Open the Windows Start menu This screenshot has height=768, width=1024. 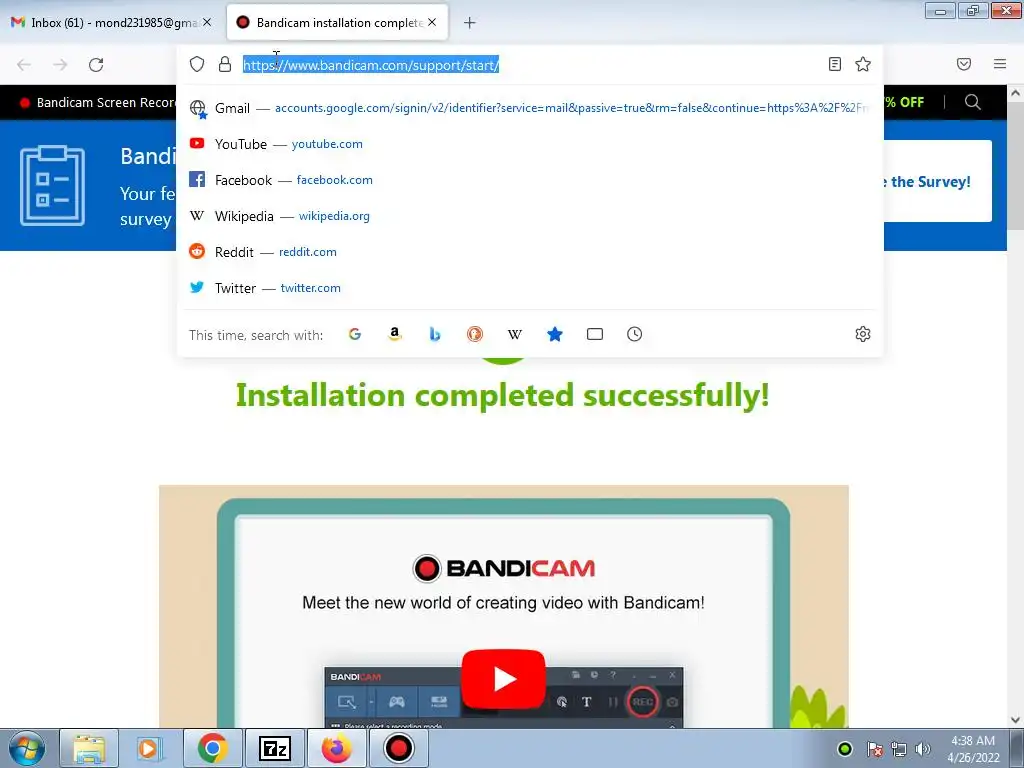click(x=27, y=748)
